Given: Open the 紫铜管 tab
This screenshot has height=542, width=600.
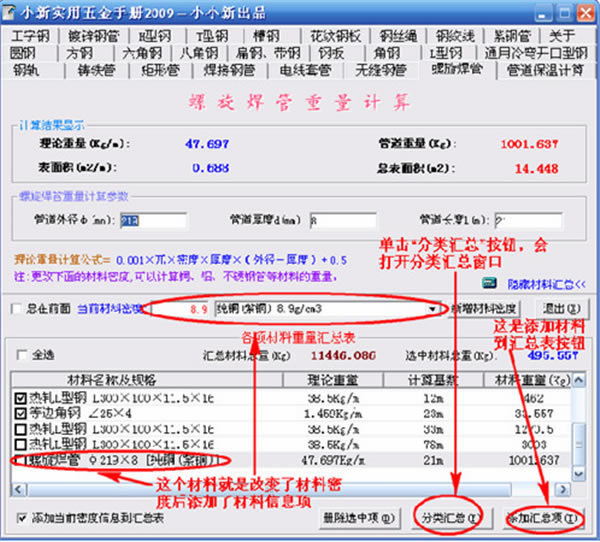Looking at the screenshot, I should pyautogui.click(x=512, y=36).
